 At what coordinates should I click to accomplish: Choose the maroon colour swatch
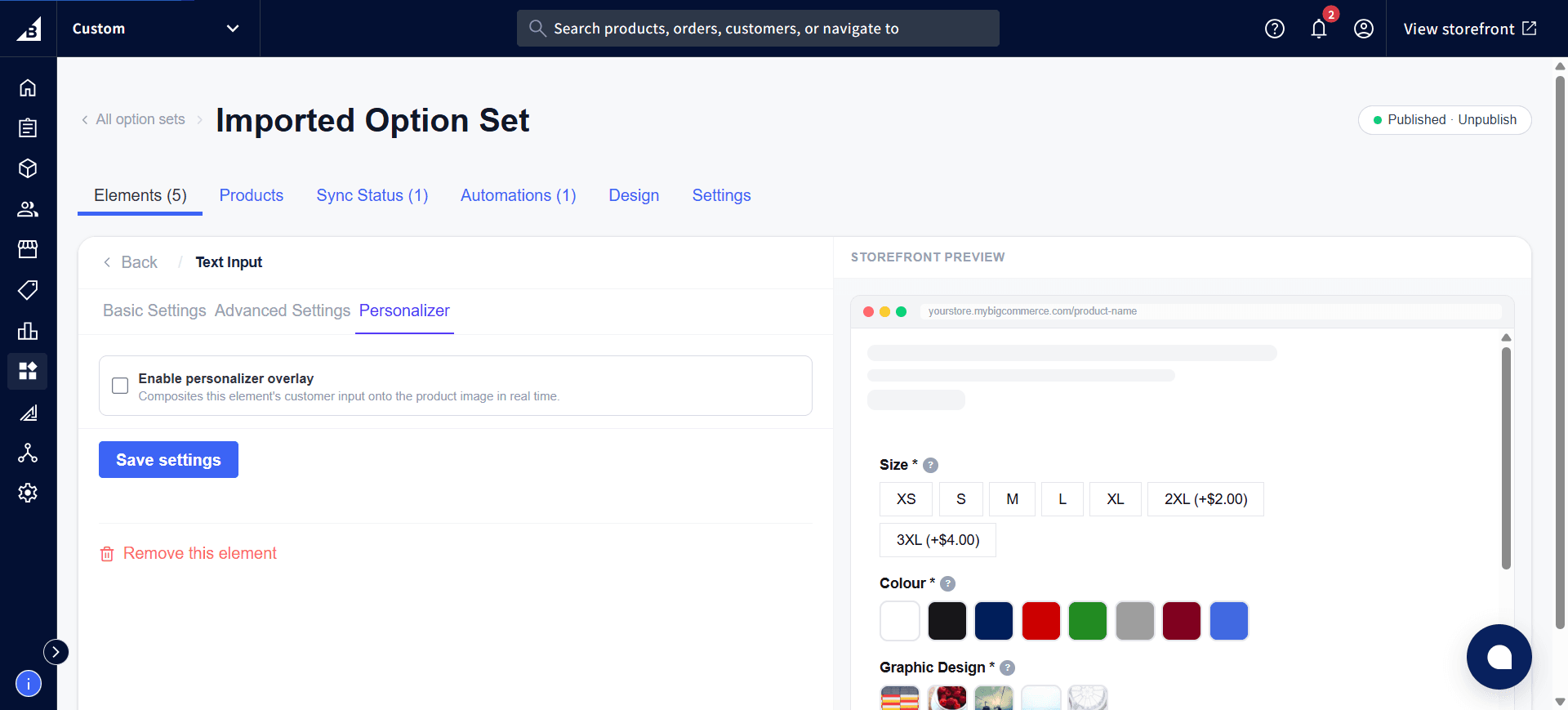coord(1182,621)
